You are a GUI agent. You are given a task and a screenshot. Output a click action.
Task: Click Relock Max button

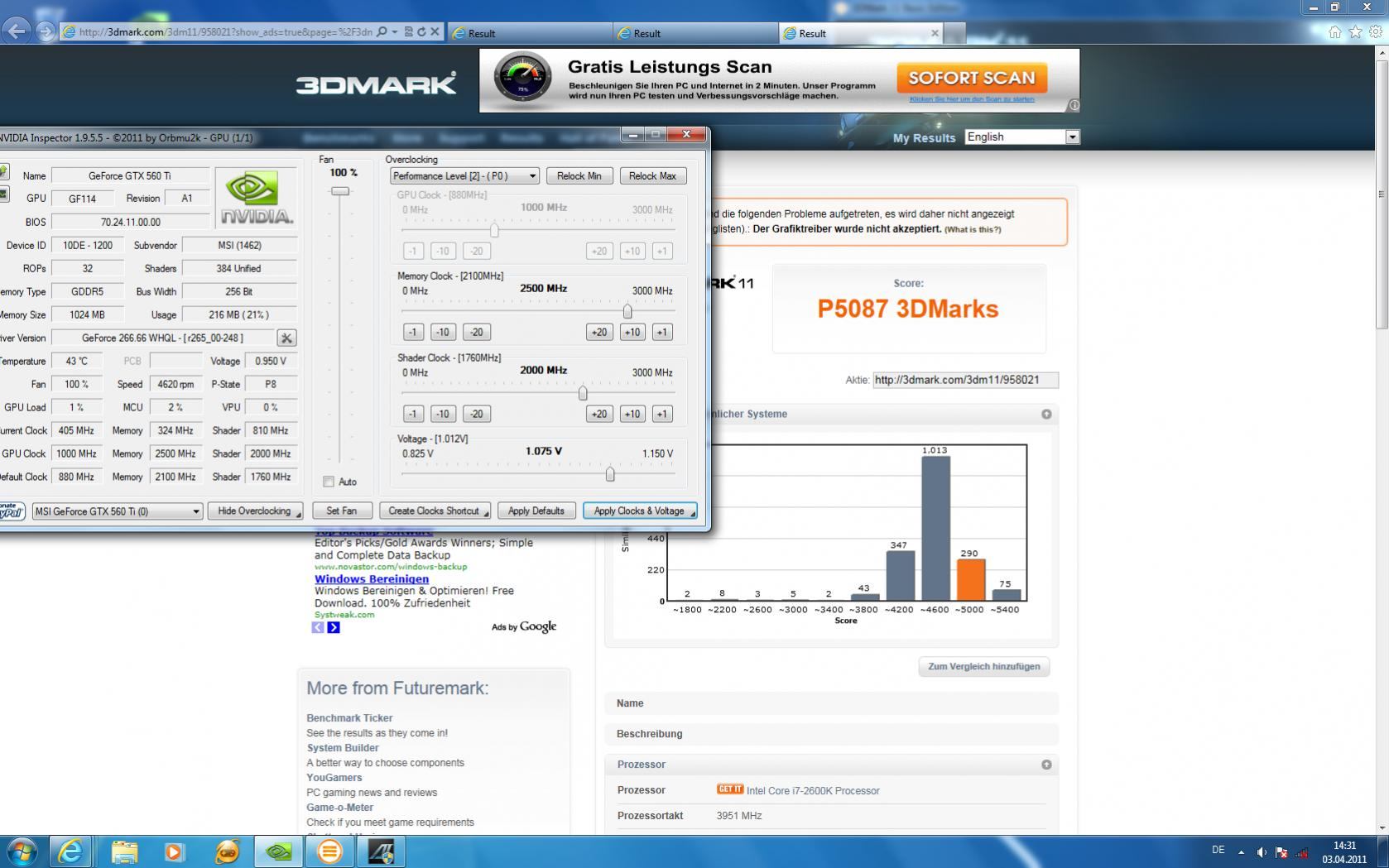653,175
